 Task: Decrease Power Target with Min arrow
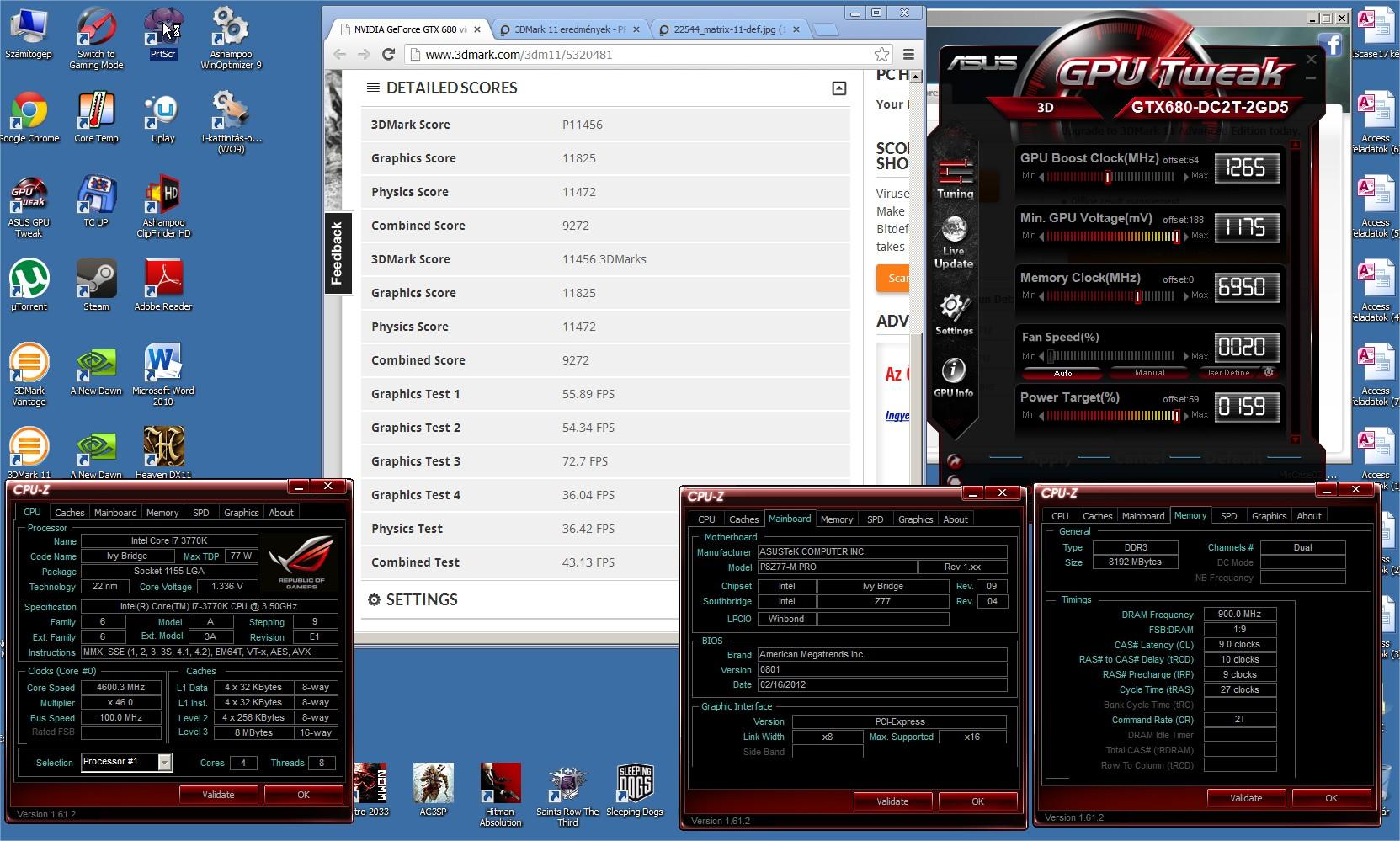[1042, 415]
